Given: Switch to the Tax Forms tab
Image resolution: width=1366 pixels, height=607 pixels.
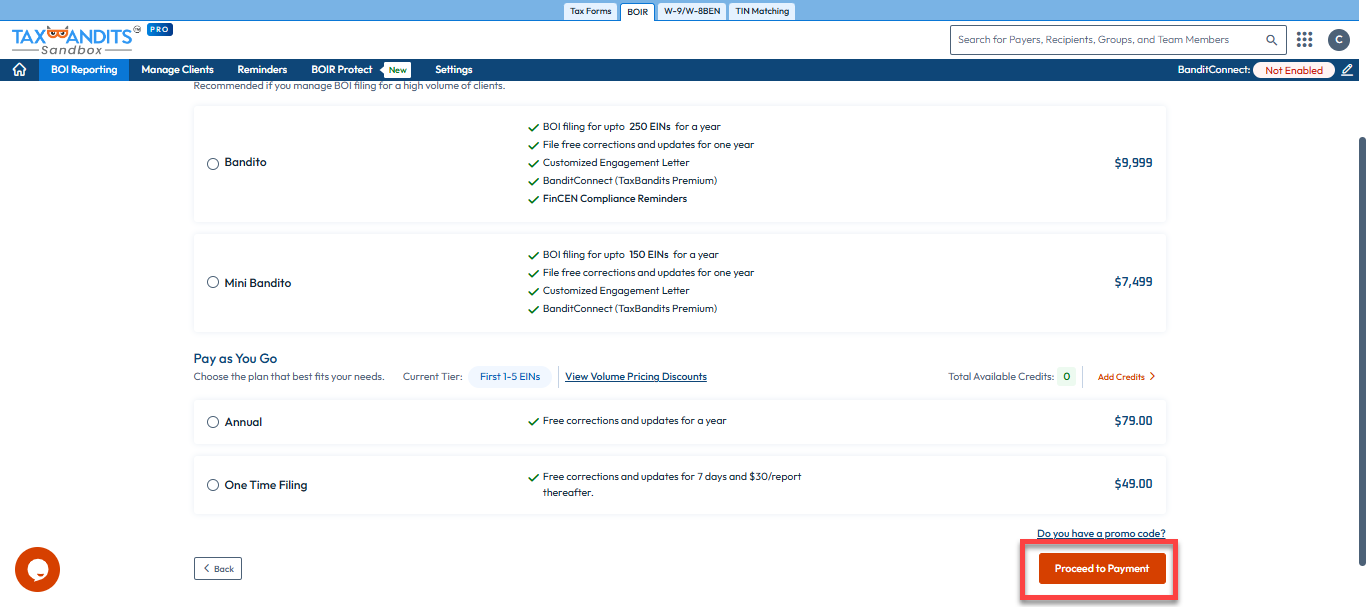Looking at the screenshot, I should tap(590, 11).
